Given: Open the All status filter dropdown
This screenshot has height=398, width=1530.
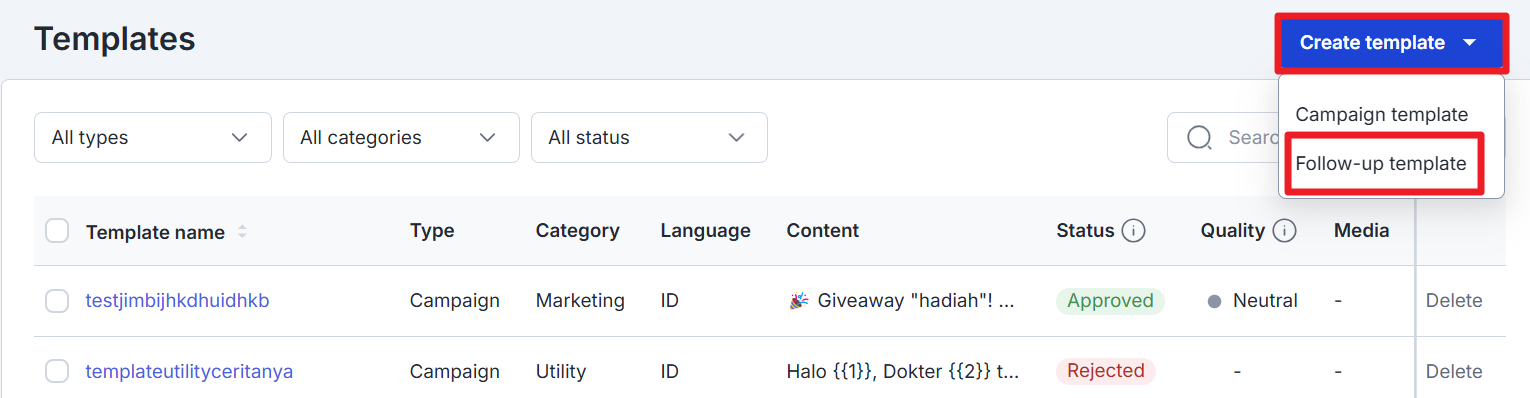Looking at the screenshot, I should tap(649, 137).
